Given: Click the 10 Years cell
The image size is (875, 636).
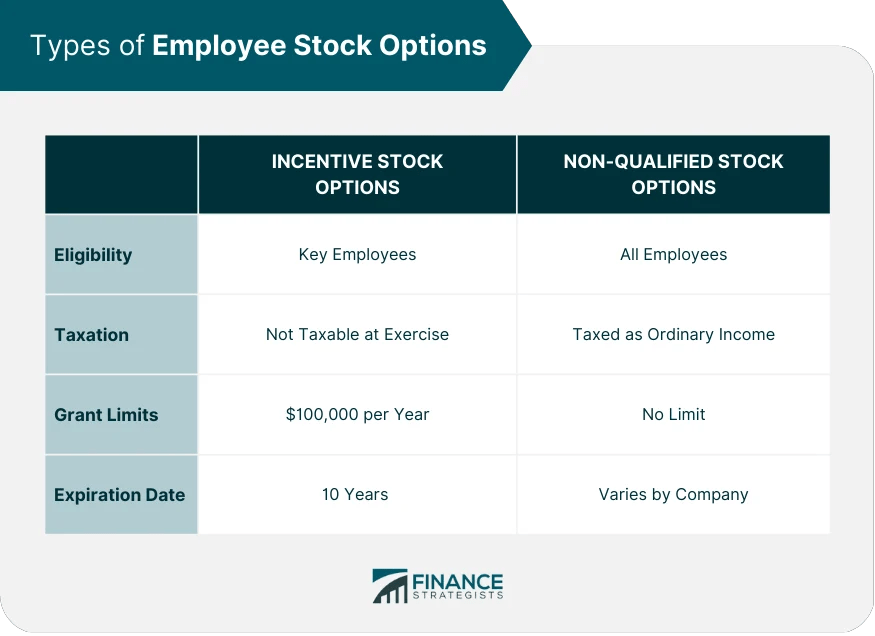Looking at the screenshot, I should click(x=355, y=494).
